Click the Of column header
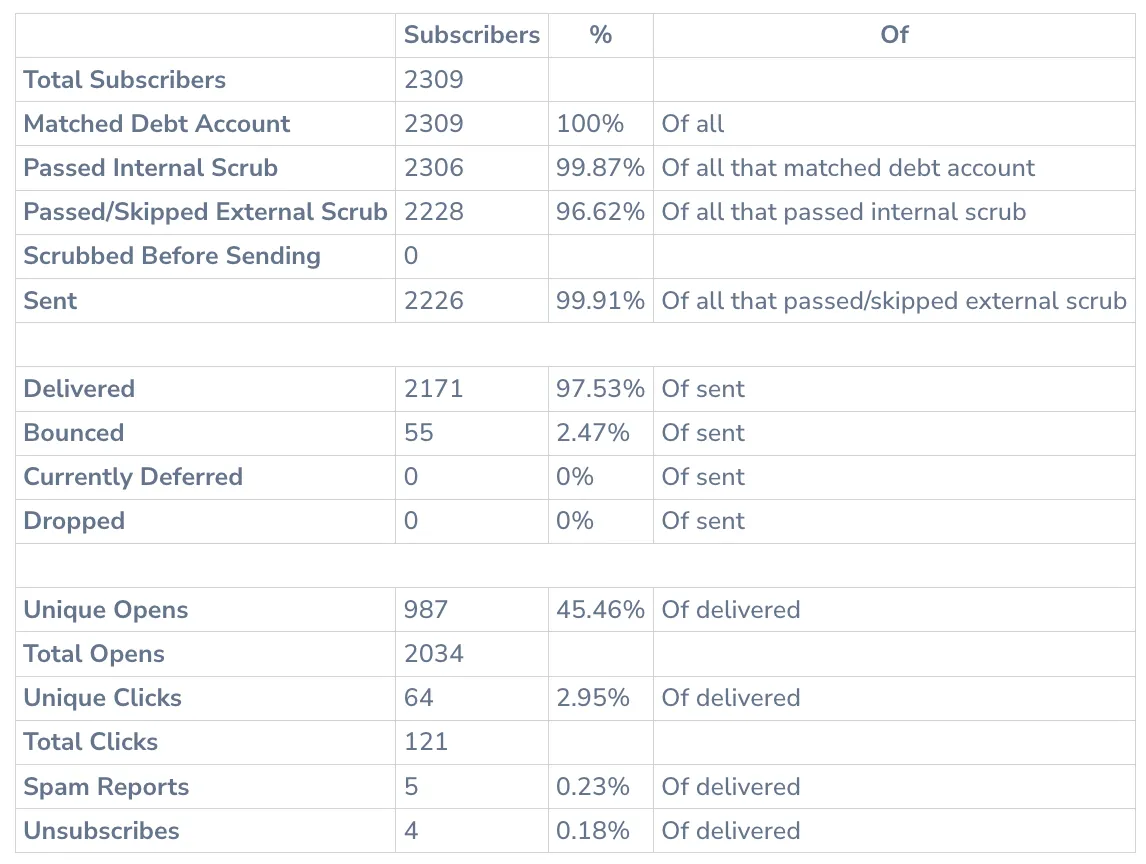The height and width of the screenshot is (864, 1146). coord(894,35)
